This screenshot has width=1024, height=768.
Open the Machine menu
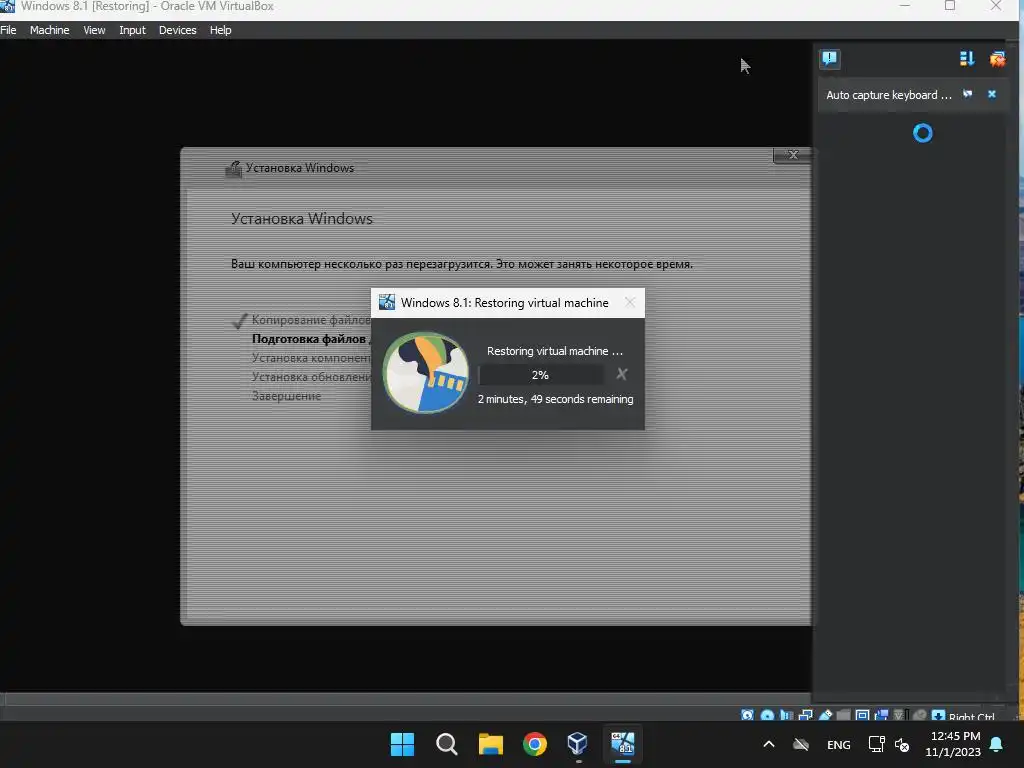pyautogui.click(x=50, y=30)
